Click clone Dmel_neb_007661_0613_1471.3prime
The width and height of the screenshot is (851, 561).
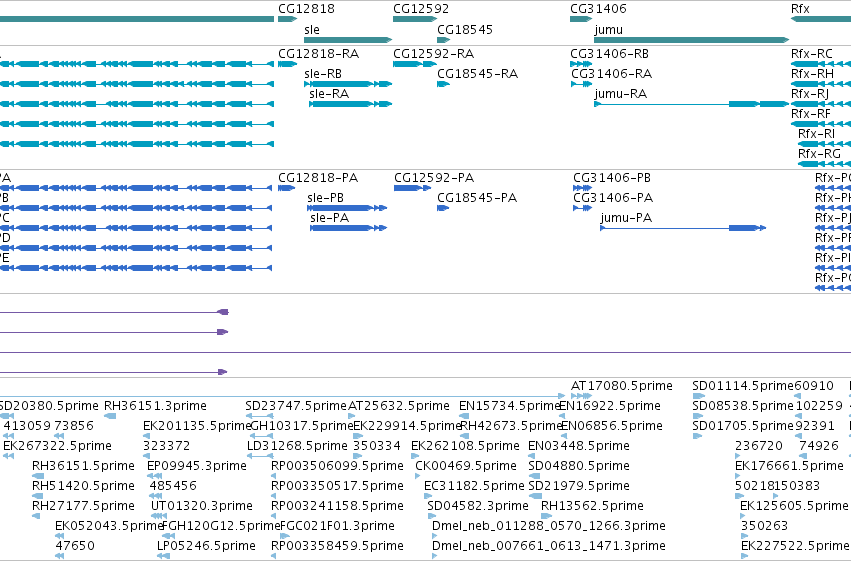click(x=549, y=546)
